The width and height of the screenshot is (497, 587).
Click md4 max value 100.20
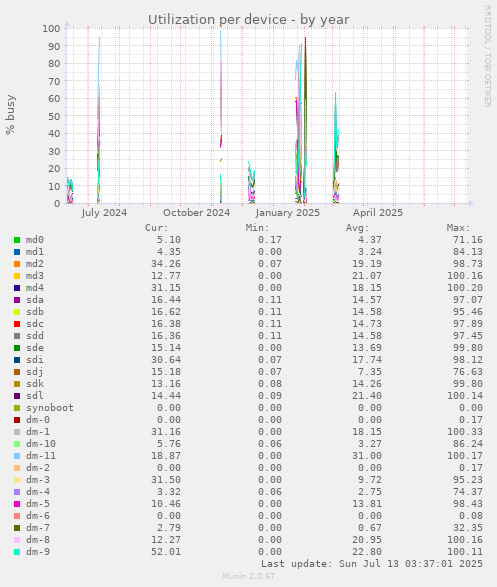pos(465,288)
